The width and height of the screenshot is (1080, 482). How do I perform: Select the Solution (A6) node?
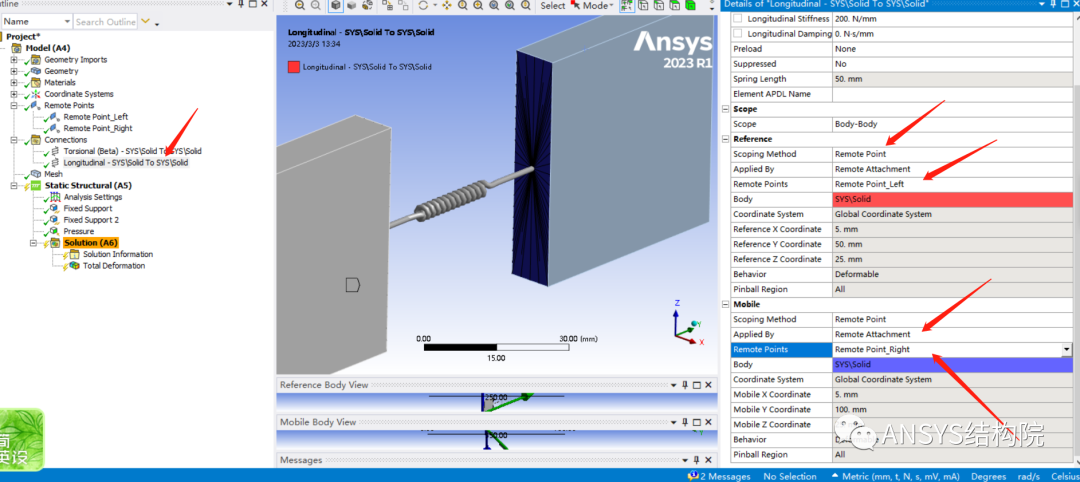pyautogui.click(x=90, y=243)
